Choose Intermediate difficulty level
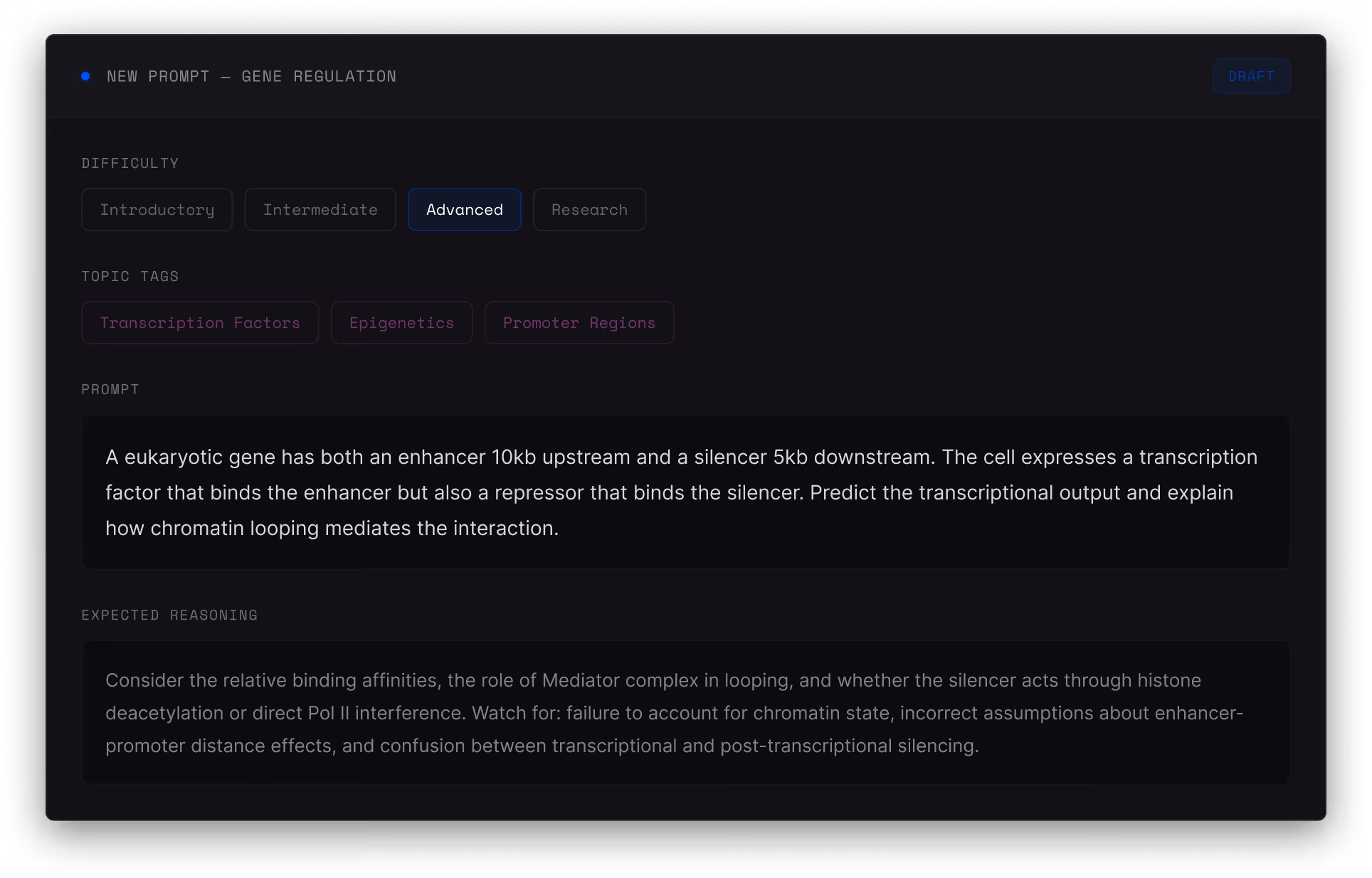 tap(320, 210)
